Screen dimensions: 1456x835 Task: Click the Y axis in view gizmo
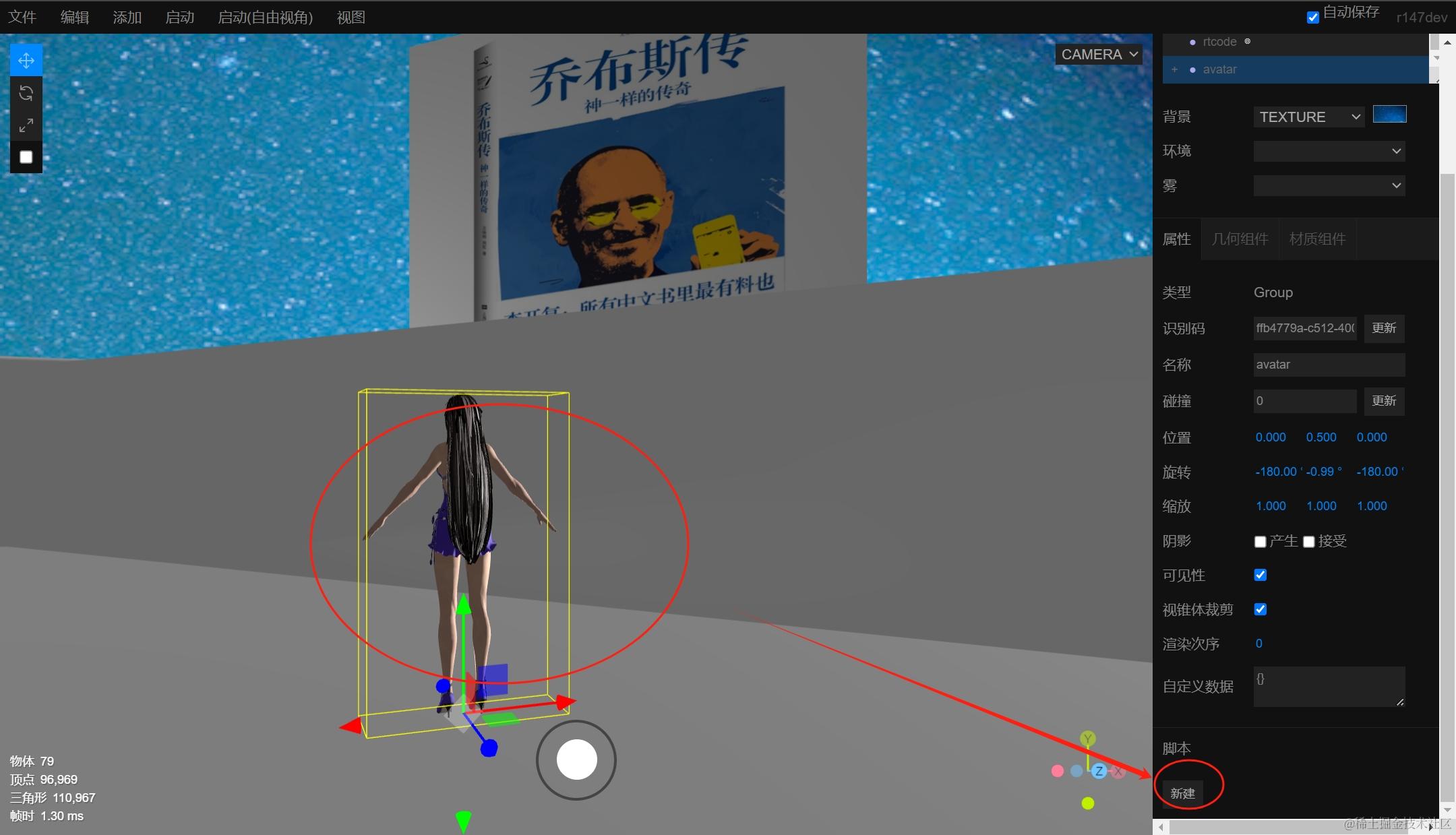pos(1087,739)
